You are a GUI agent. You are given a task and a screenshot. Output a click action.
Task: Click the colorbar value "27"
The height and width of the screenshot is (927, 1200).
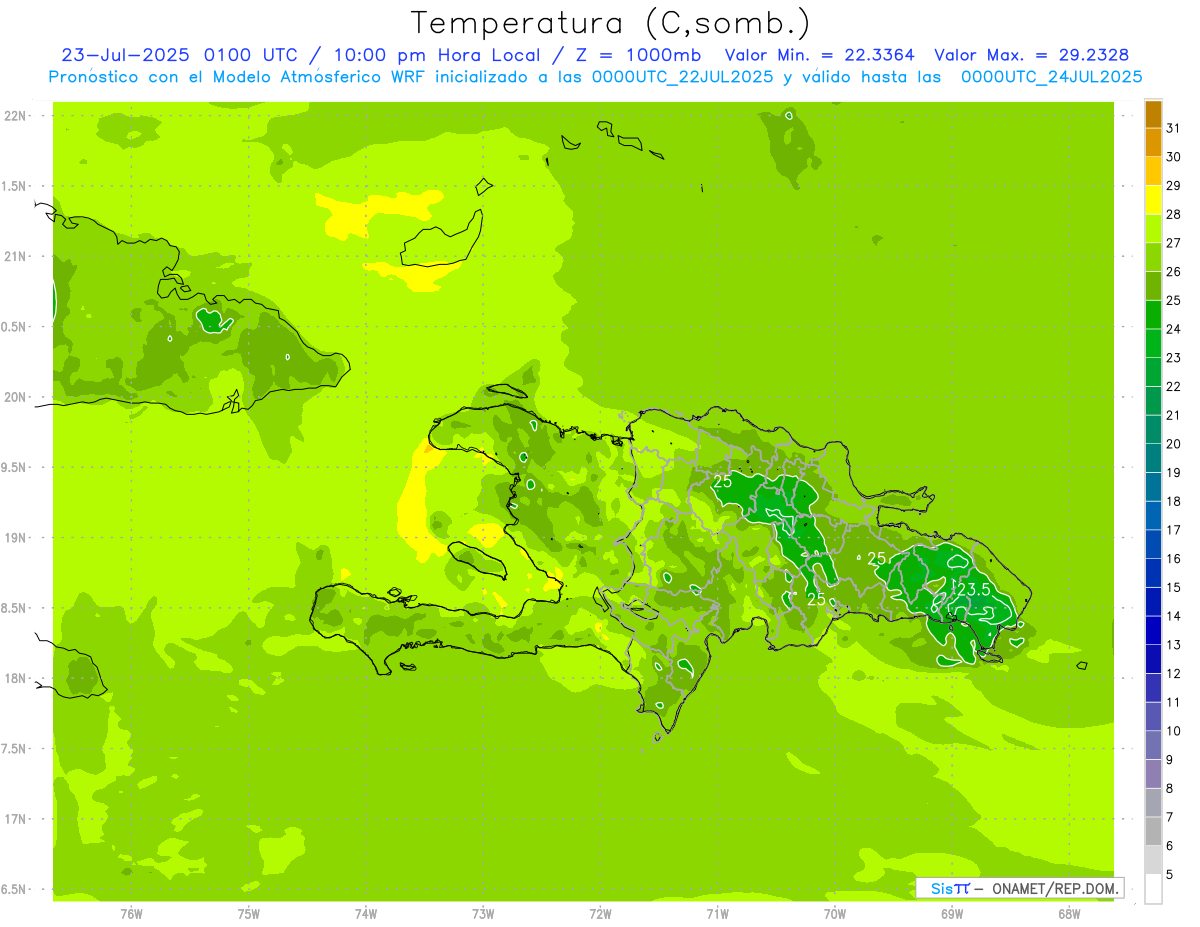(x=1173, y=243)
